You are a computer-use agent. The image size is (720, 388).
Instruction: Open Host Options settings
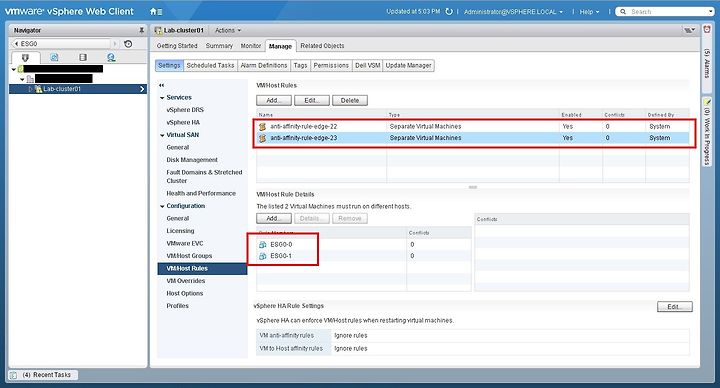pos(185,293)
